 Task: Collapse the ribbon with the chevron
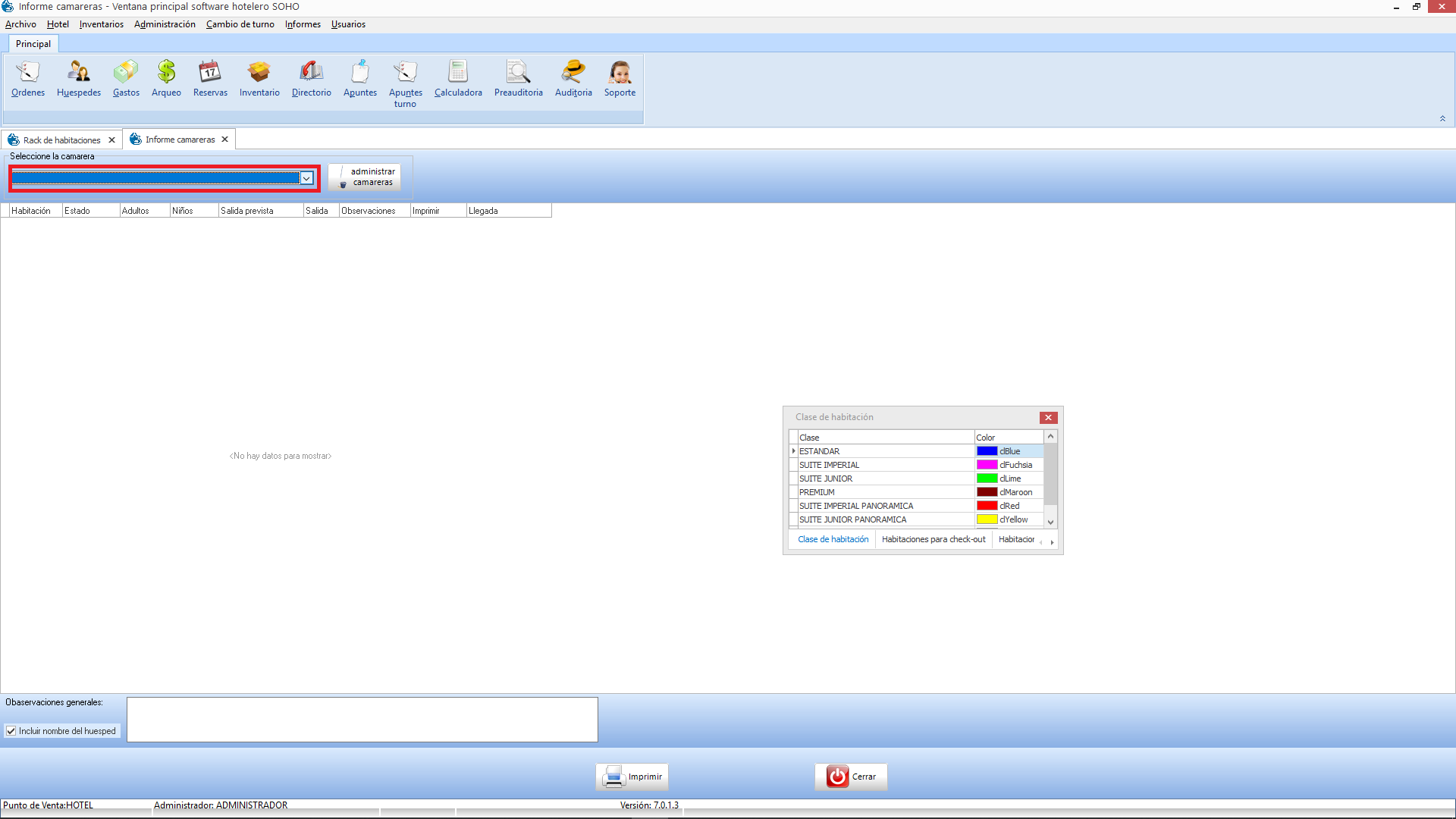1442,118
